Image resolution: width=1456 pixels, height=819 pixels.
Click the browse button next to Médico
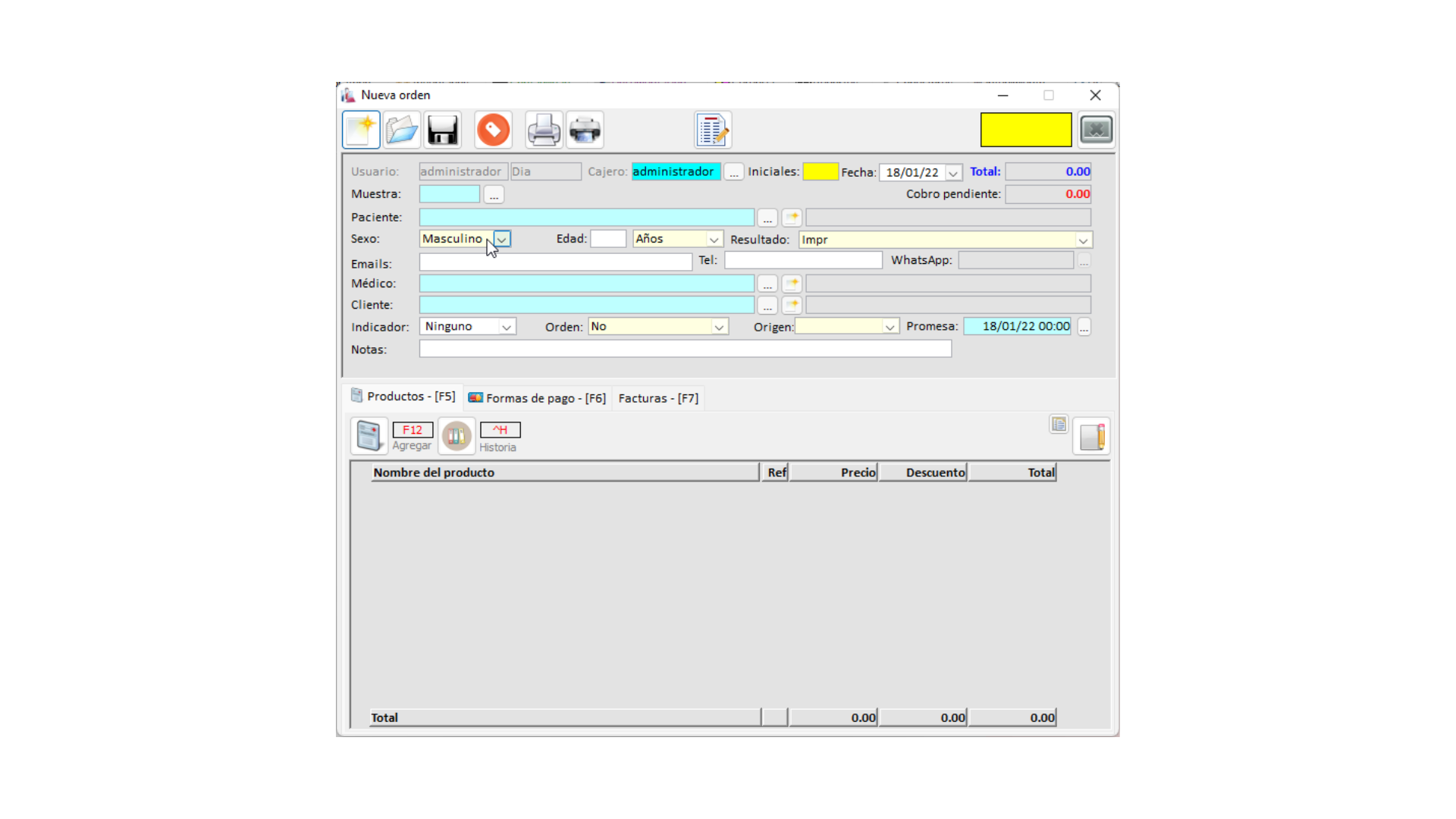coord(767,284)
